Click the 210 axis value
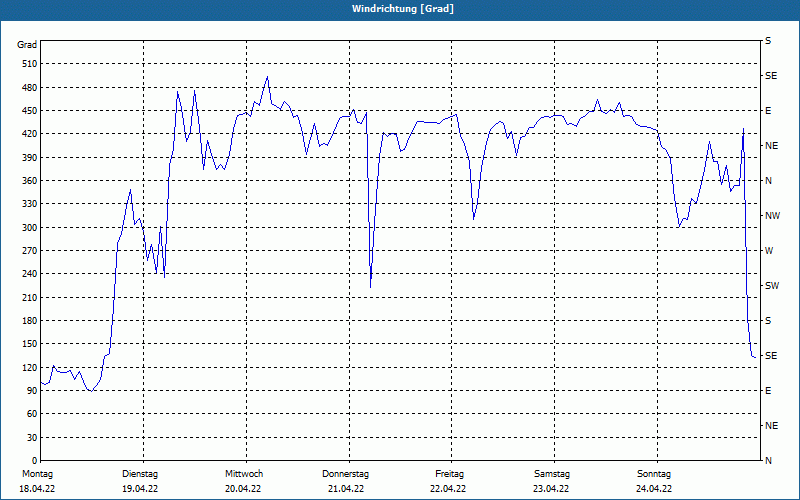Image resolution: width=800 pixels, height=500 pixels. (x=30, y=297)
